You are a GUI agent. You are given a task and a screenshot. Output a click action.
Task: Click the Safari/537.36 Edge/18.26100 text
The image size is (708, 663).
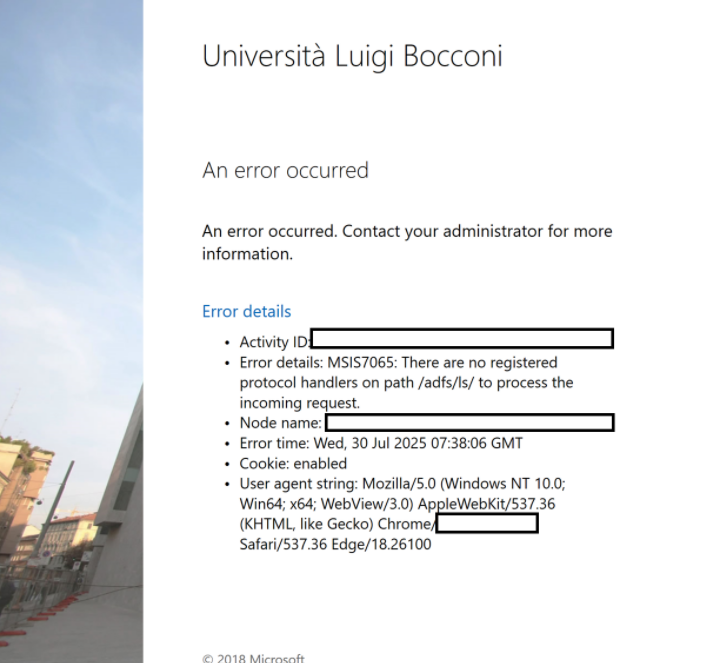335,544
